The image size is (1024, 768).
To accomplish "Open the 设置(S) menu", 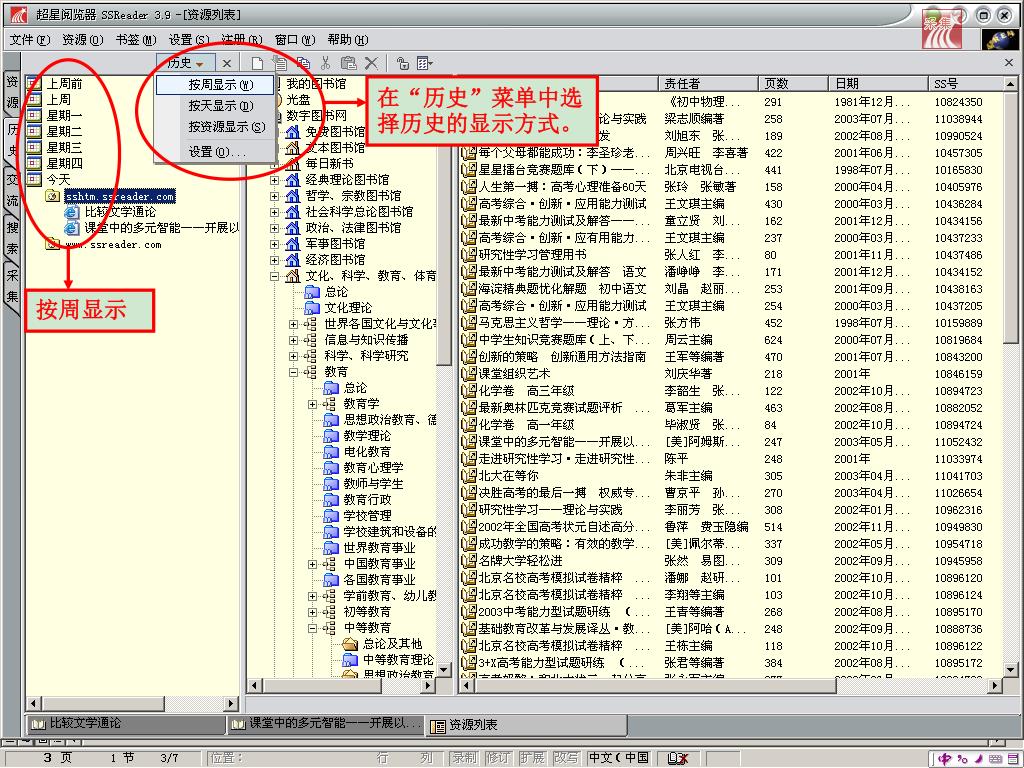I will click(189, 40).
